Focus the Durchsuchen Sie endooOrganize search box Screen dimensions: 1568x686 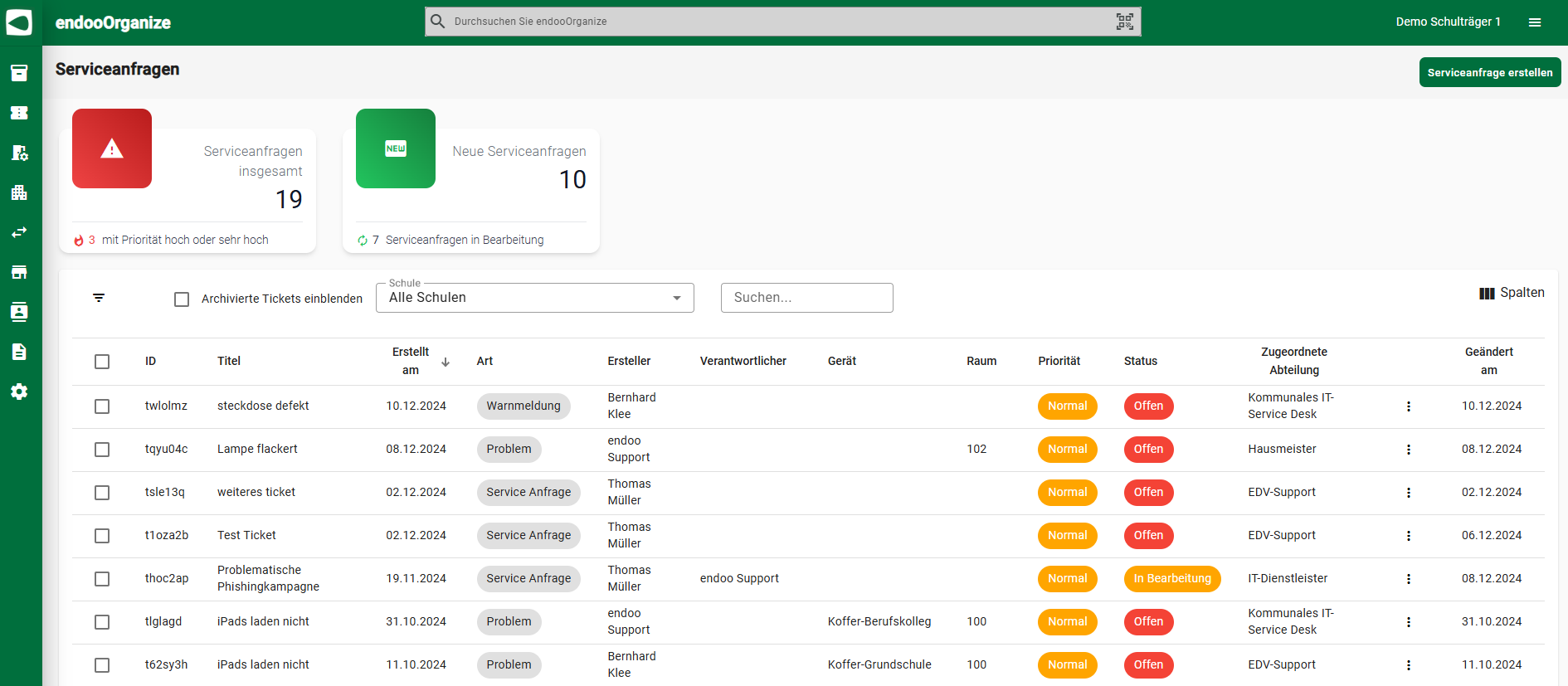pyautogui.click(x=782, y=22)
